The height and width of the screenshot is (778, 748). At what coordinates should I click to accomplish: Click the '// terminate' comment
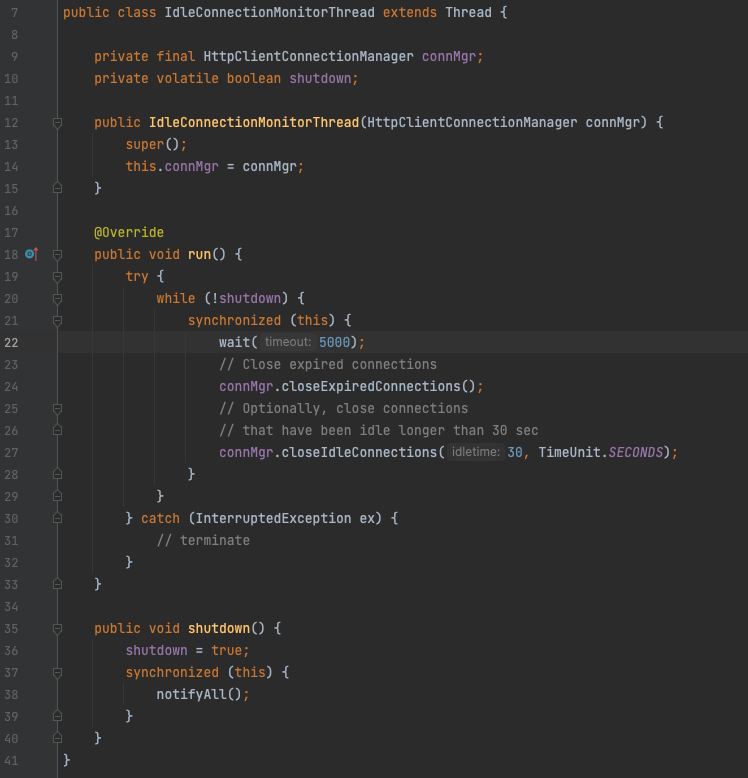(203, 540)
